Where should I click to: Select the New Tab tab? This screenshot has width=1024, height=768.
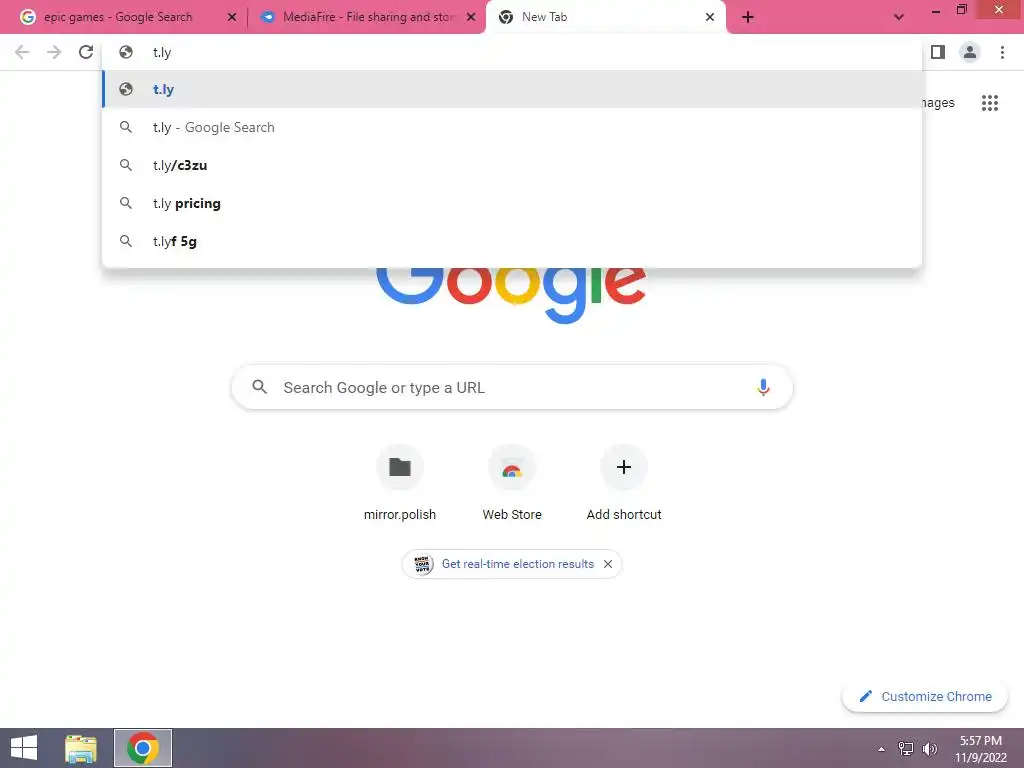pos(606,17)
